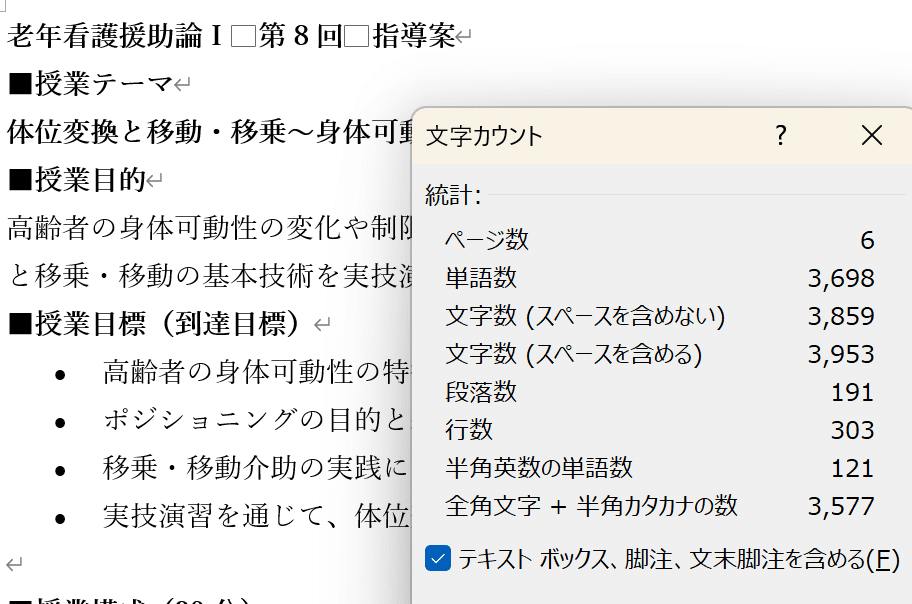Close the 文字カウント dialog
This screenshot has width=912, height=604.
click(871, 135)
